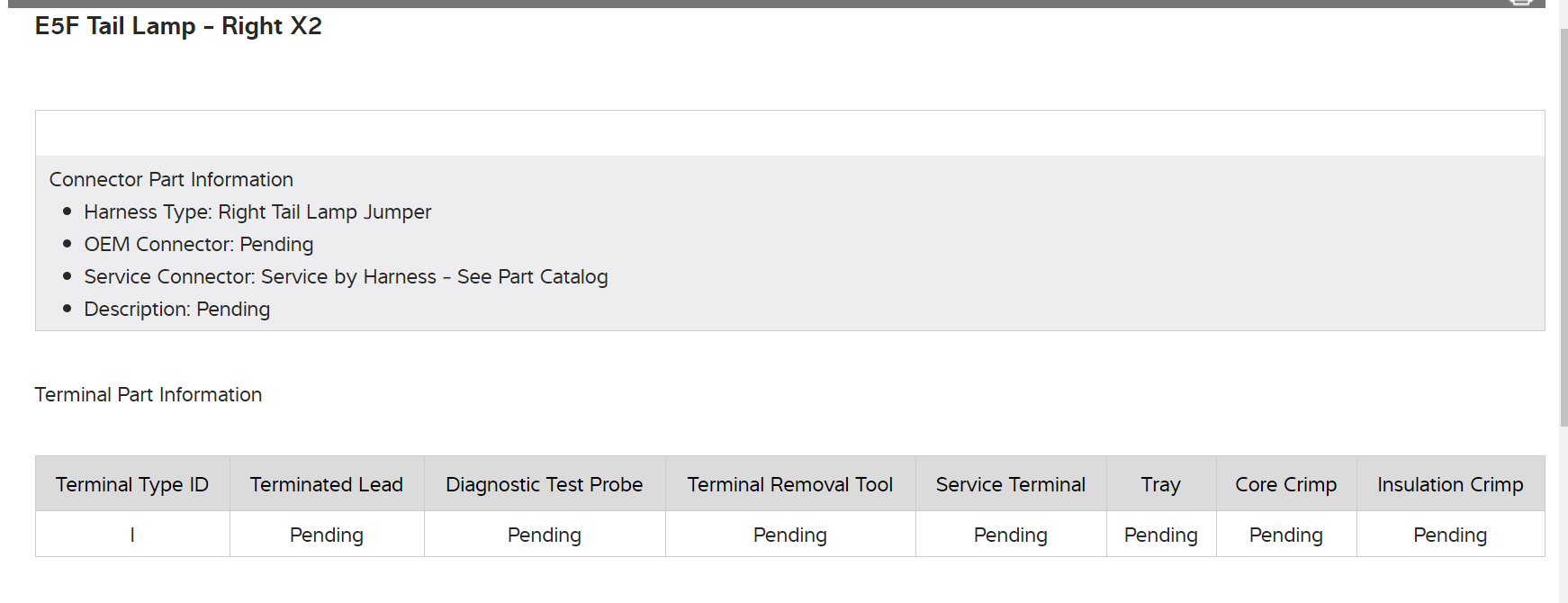Click the Description: Pending line

click(x=176, y=309)
